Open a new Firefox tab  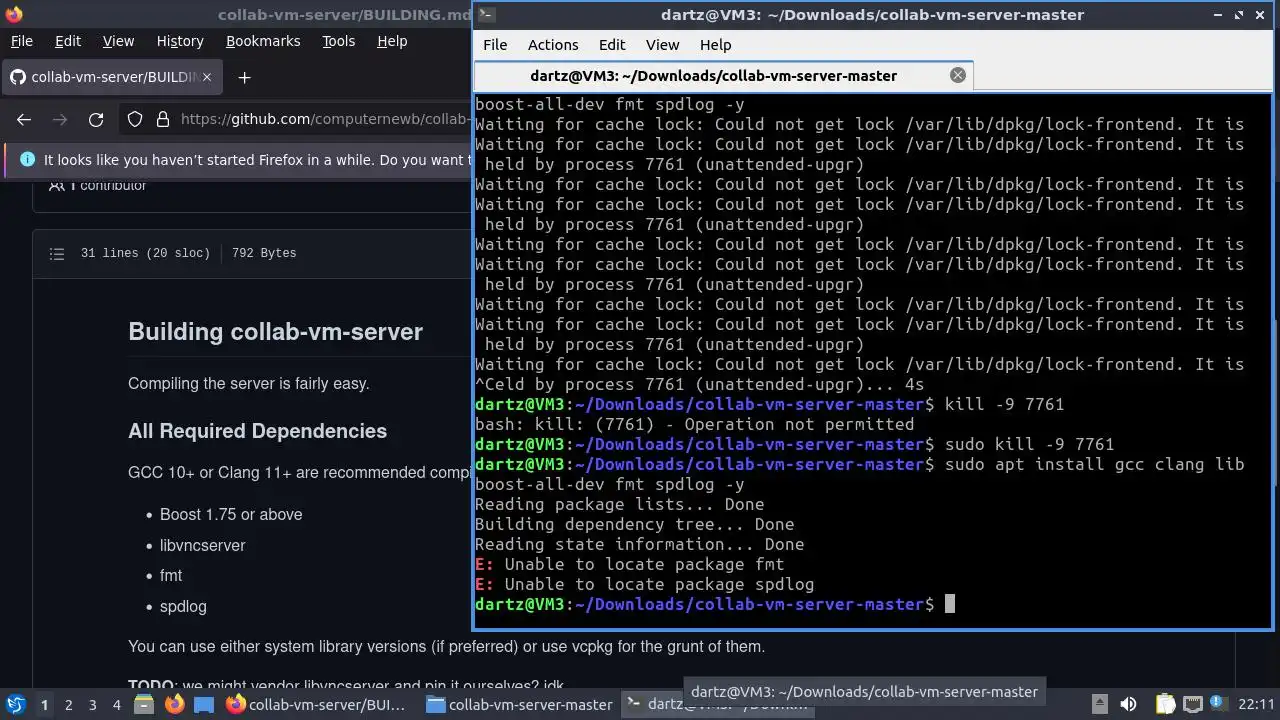244,77
